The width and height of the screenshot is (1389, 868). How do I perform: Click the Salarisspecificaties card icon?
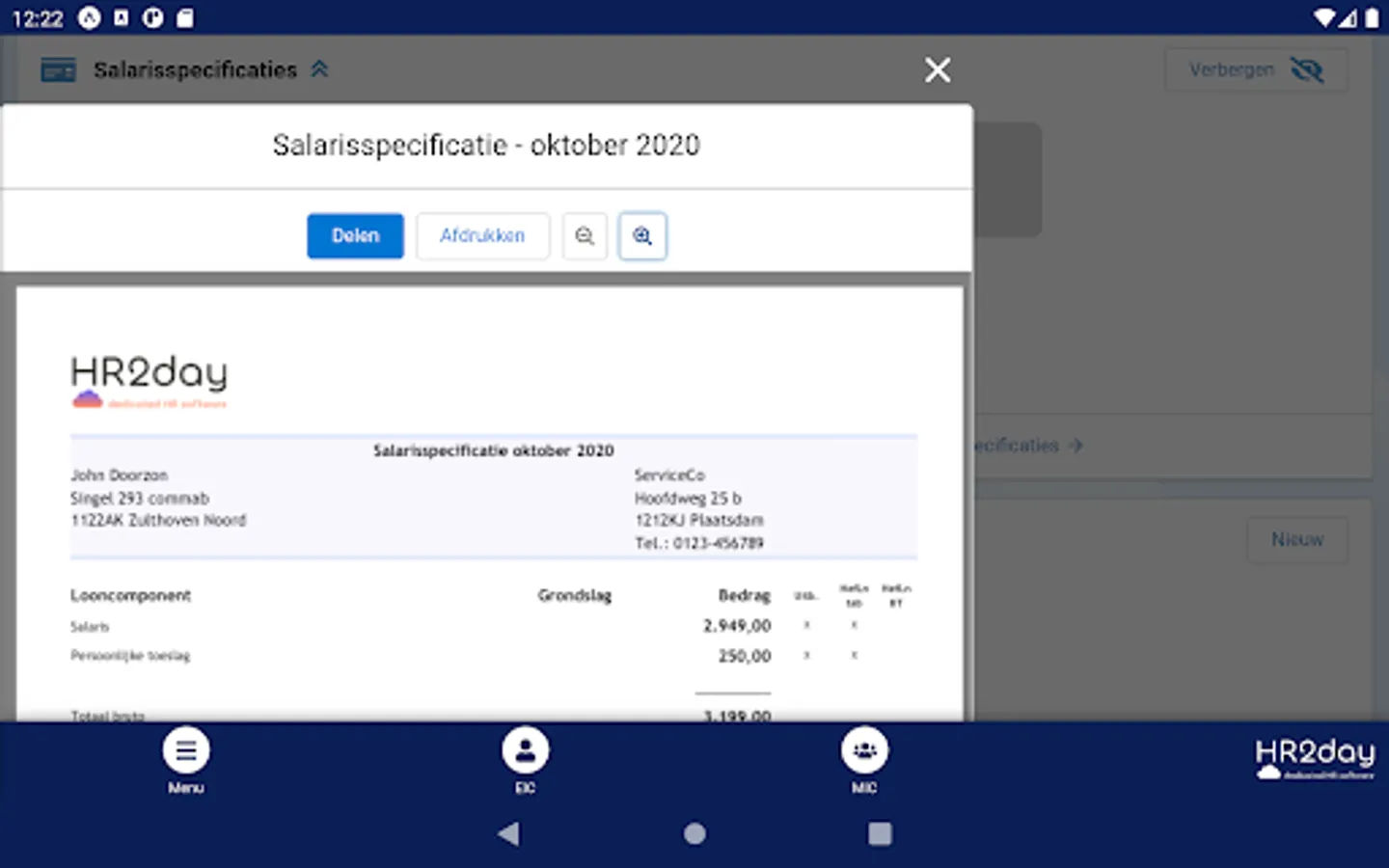click(x=58, y=69)
